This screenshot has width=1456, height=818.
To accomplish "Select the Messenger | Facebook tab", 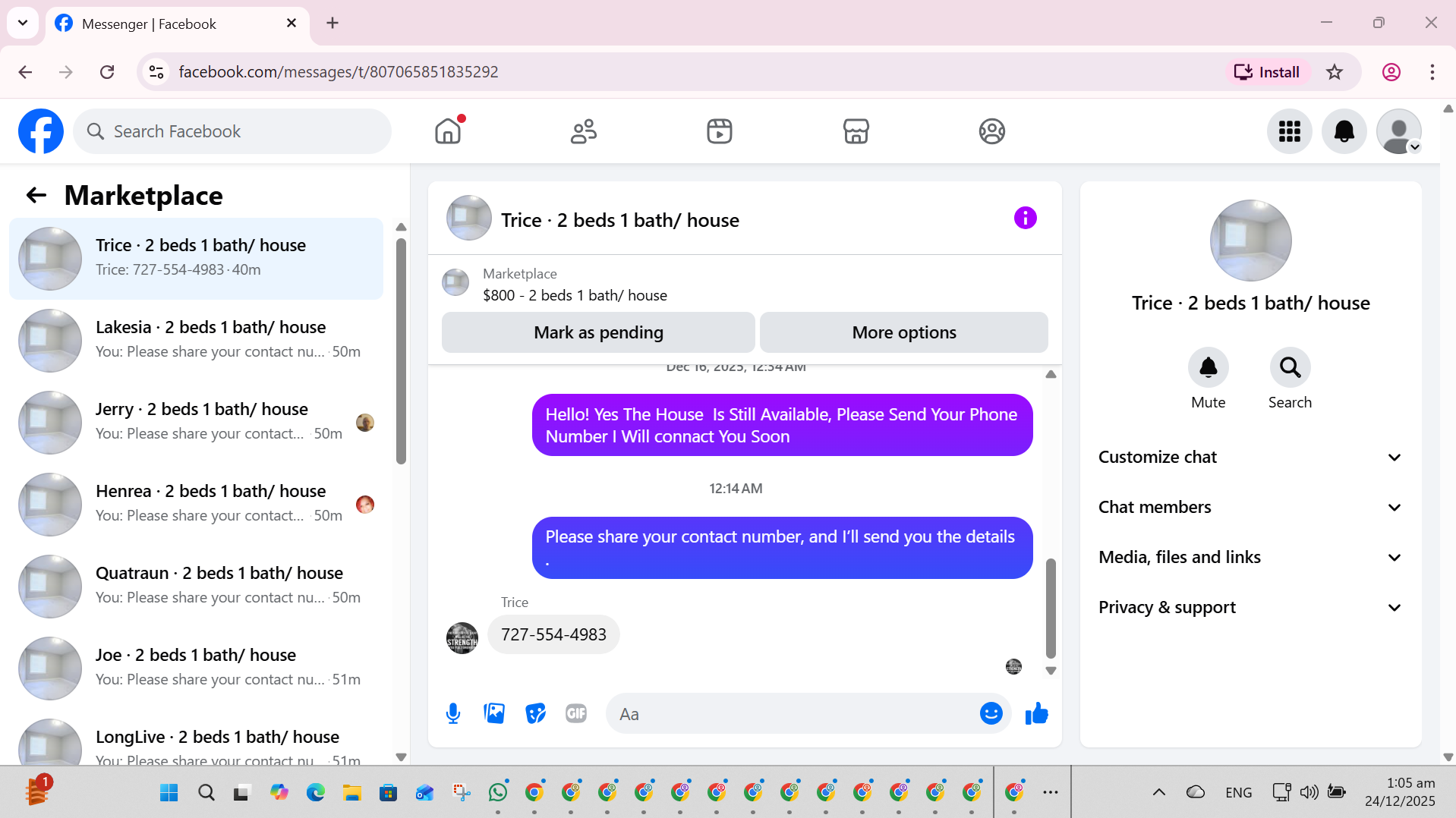I will pyautogui.click(x=178, y=24).
